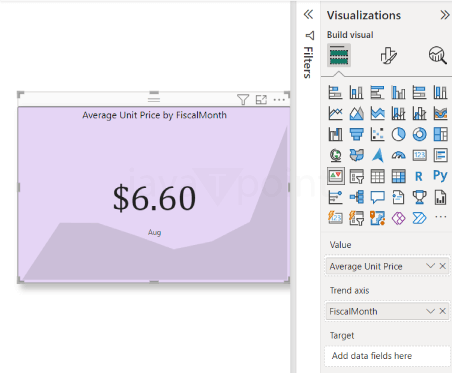Select the smart narrative visual
This screenshot has height=373, width=452.
[x=398, y=197]
